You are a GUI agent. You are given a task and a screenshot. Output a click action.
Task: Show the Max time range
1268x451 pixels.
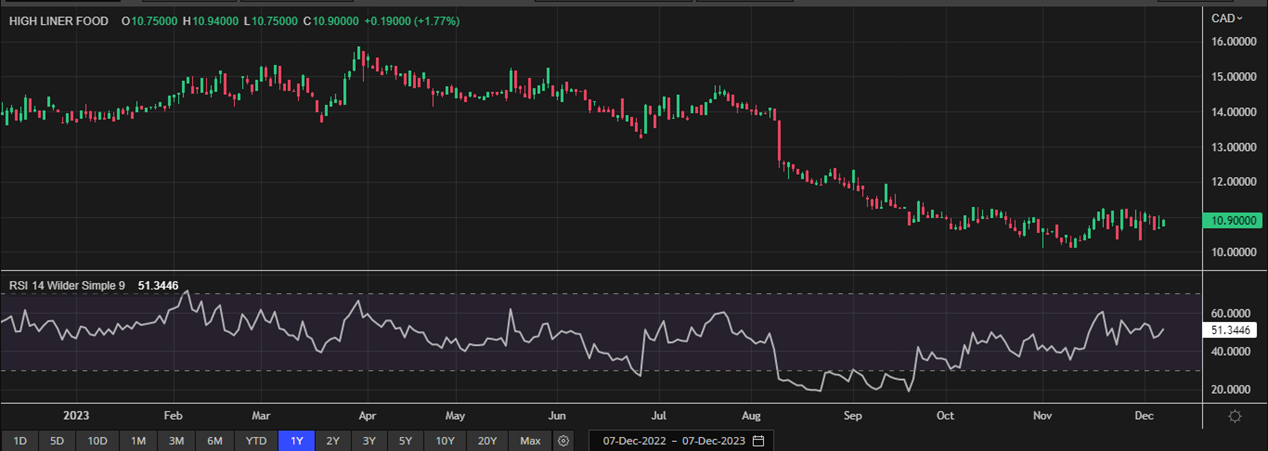(x=530, y=441)
